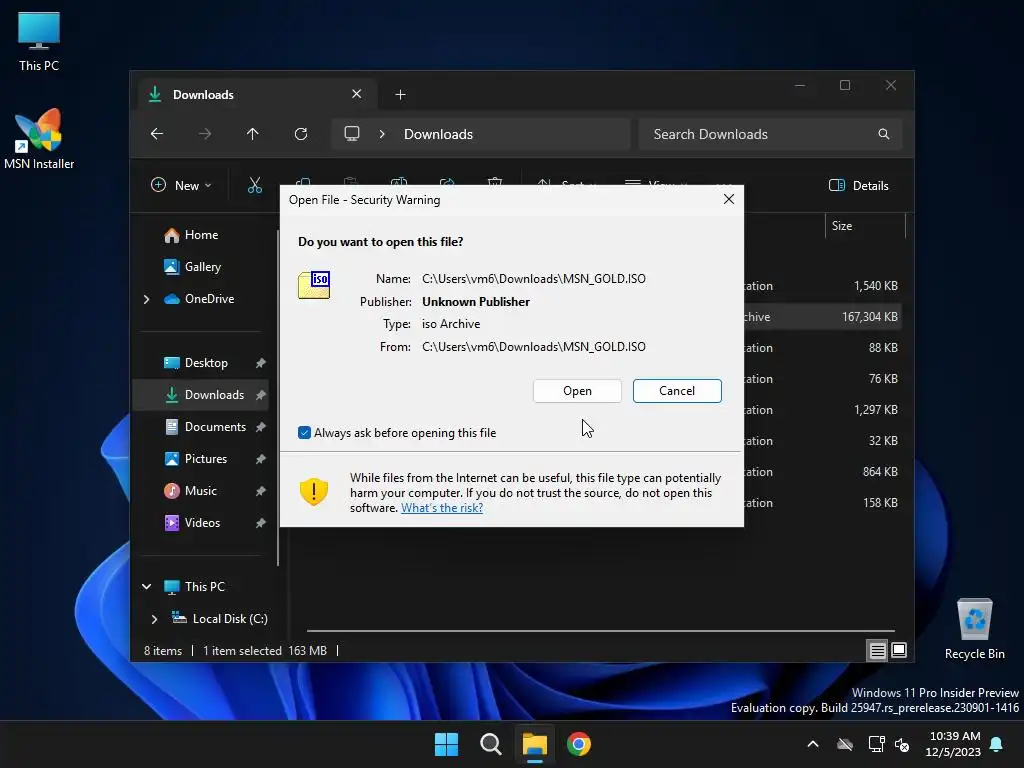Open taskbar Search
Image resolution: width=1024 pixels, height=768 pixels.
pyautogui.click(x=490, y=744)
